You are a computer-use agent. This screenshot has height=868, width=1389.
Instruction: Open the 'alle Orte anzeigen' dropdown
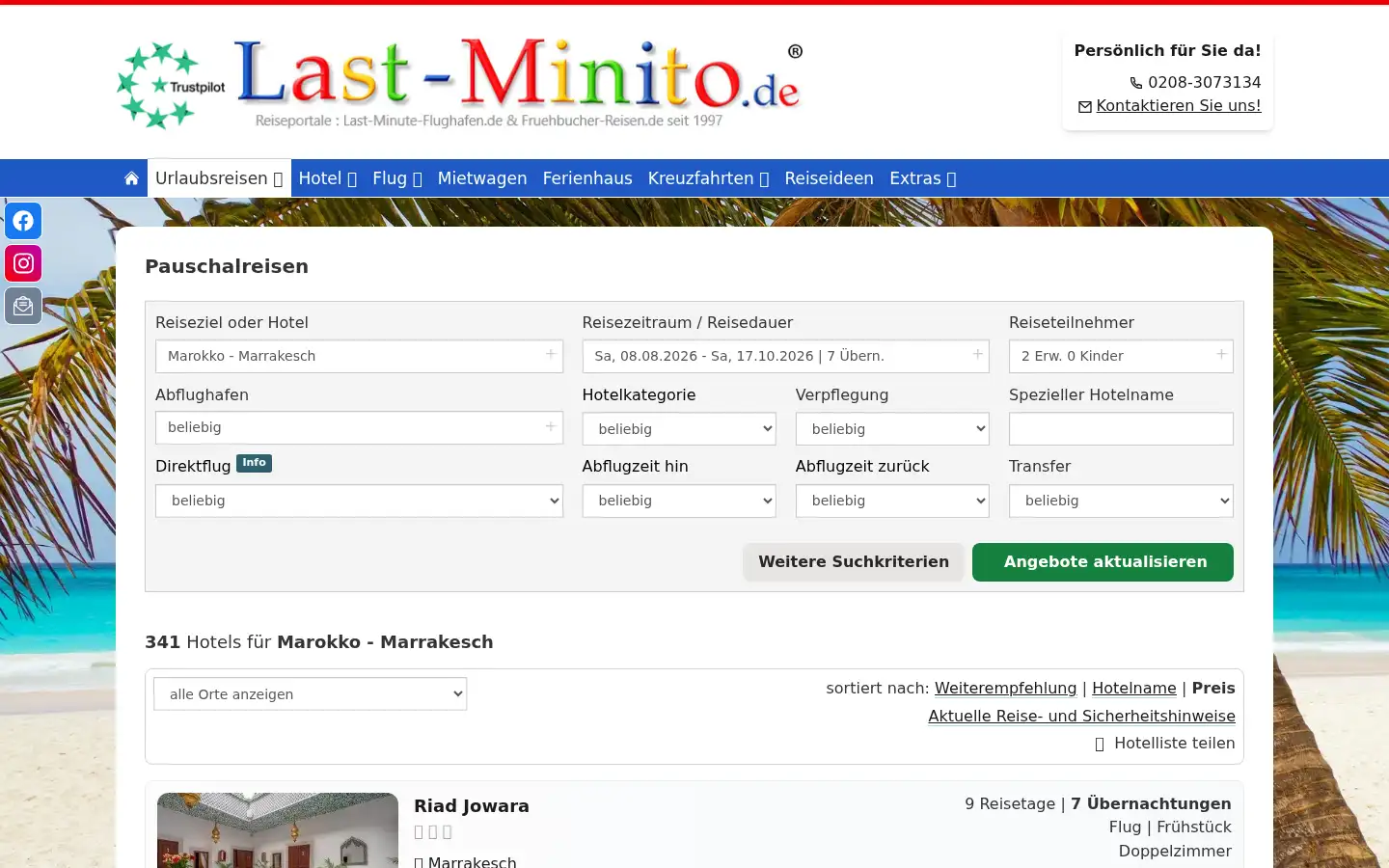pyautogui.click(x=311, y=694)
